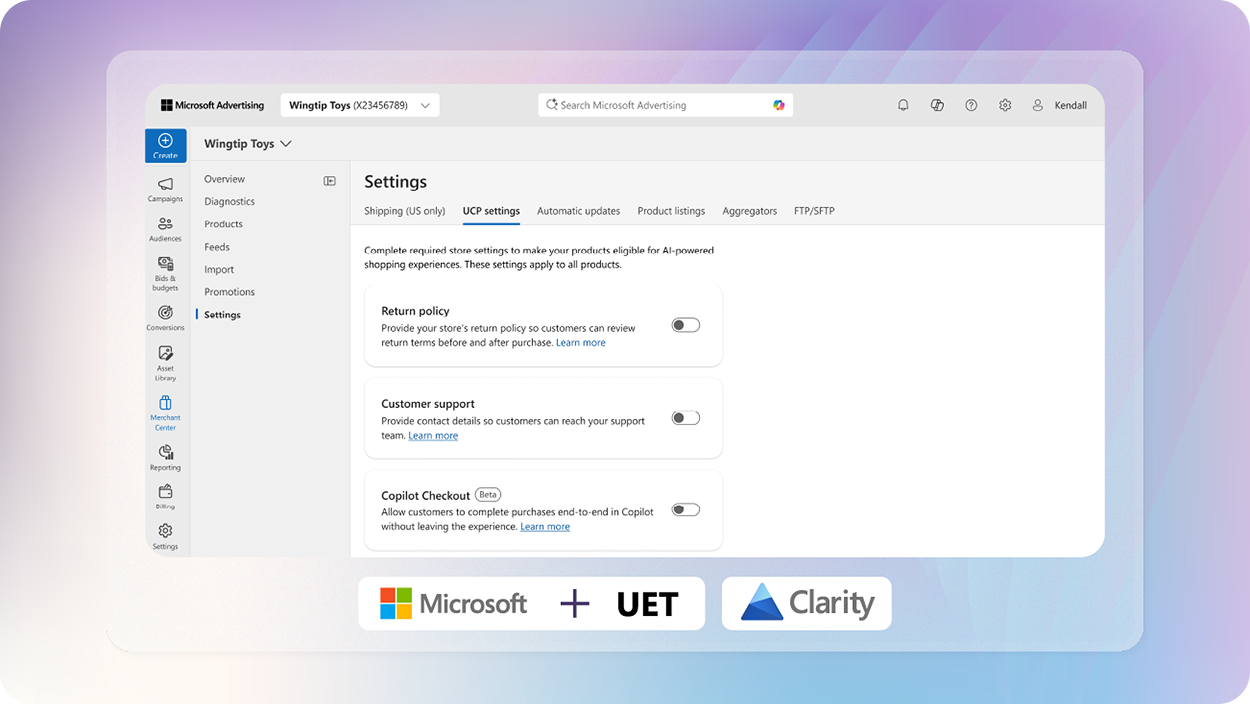This screenshot has width=1250, height=704.
Task: Open Diagnostics in side menu
Action: tap(230, 202)
